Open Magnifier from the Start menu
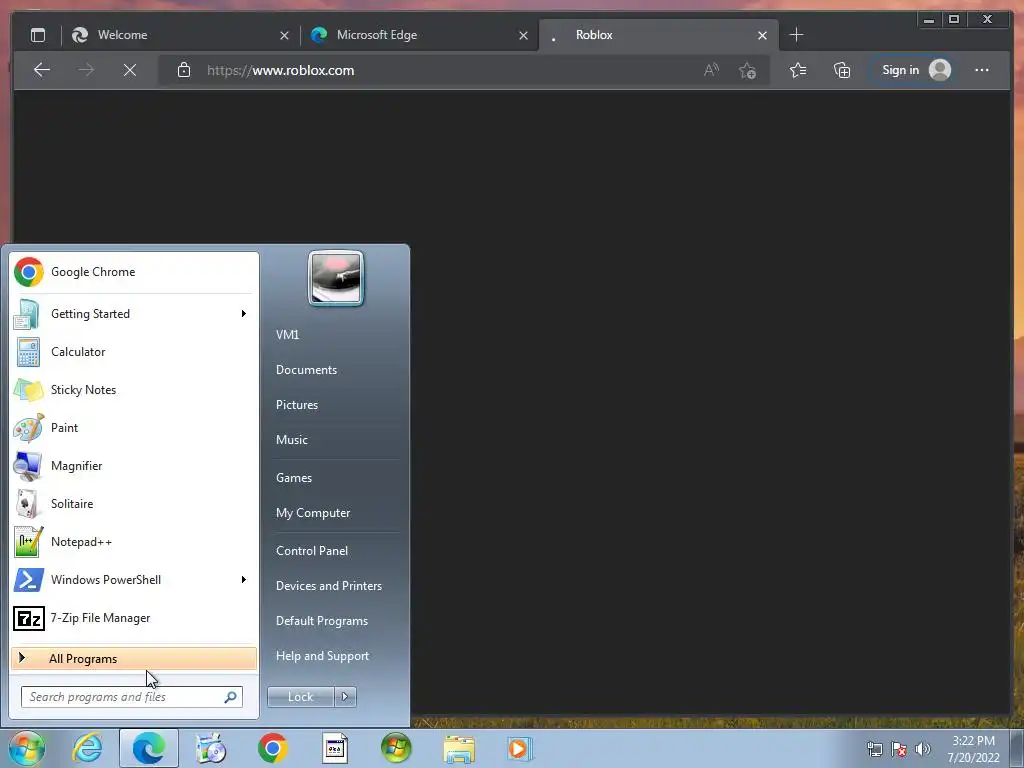The image size is (1024, 768). [x=133, y=466]
